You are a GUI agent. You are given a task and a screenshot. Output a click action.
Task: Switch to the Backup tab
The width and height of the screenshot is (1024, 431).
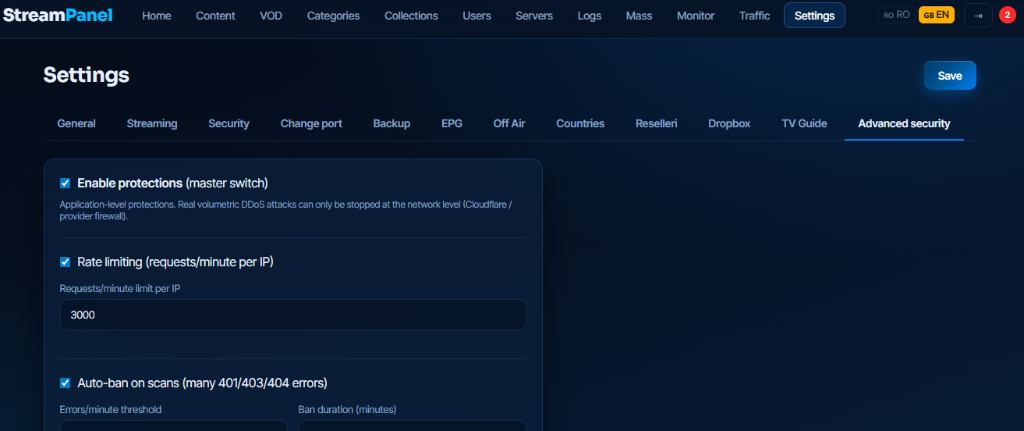pos(392,123)
